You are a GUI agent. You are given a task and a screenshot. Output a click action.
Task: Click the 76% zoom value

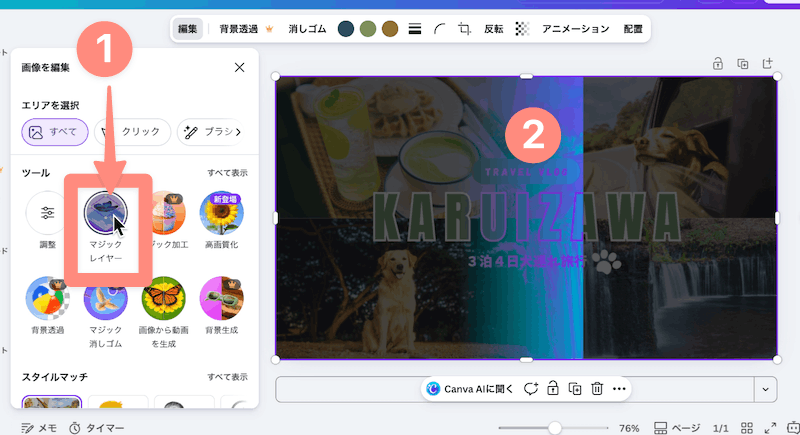(x=629, y=428)
